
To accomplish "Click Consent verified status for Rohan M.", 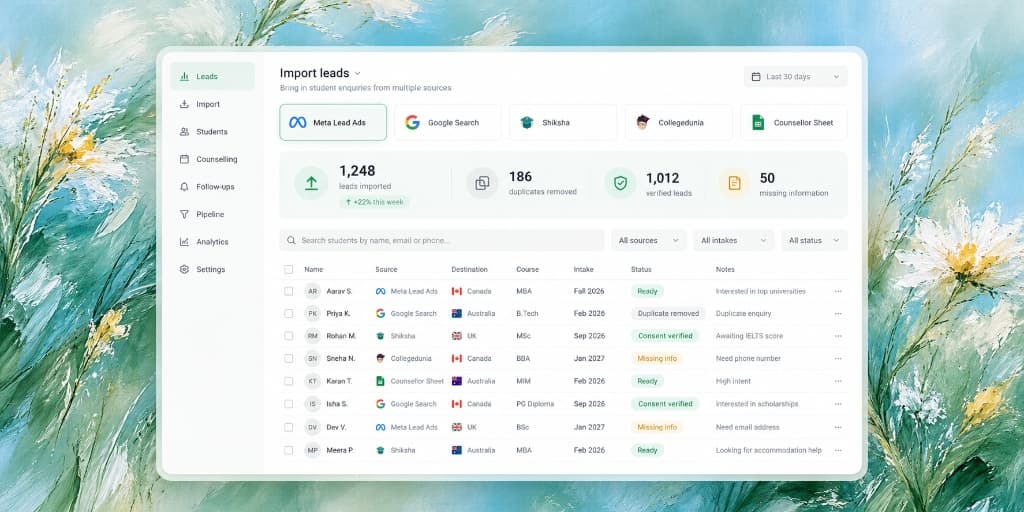I will [x=665, y=336].
